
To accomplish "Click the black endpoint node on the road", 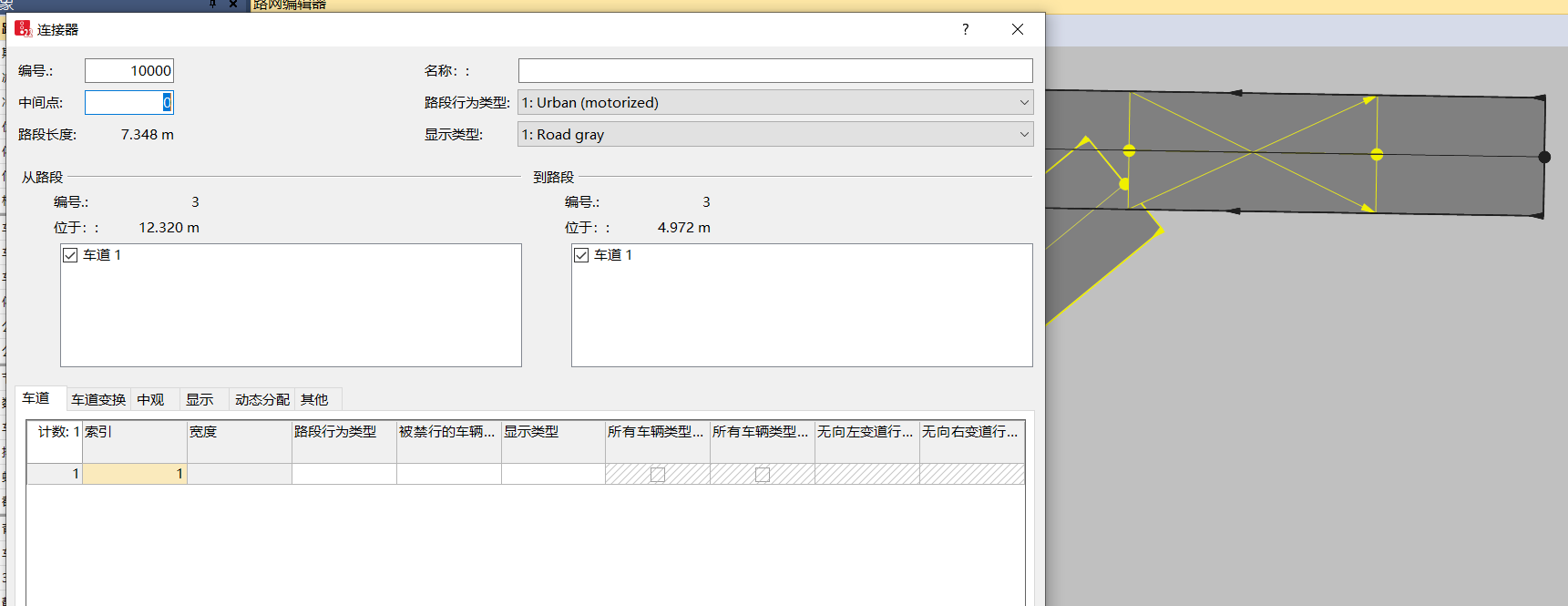I will [x=1544, y=157].
